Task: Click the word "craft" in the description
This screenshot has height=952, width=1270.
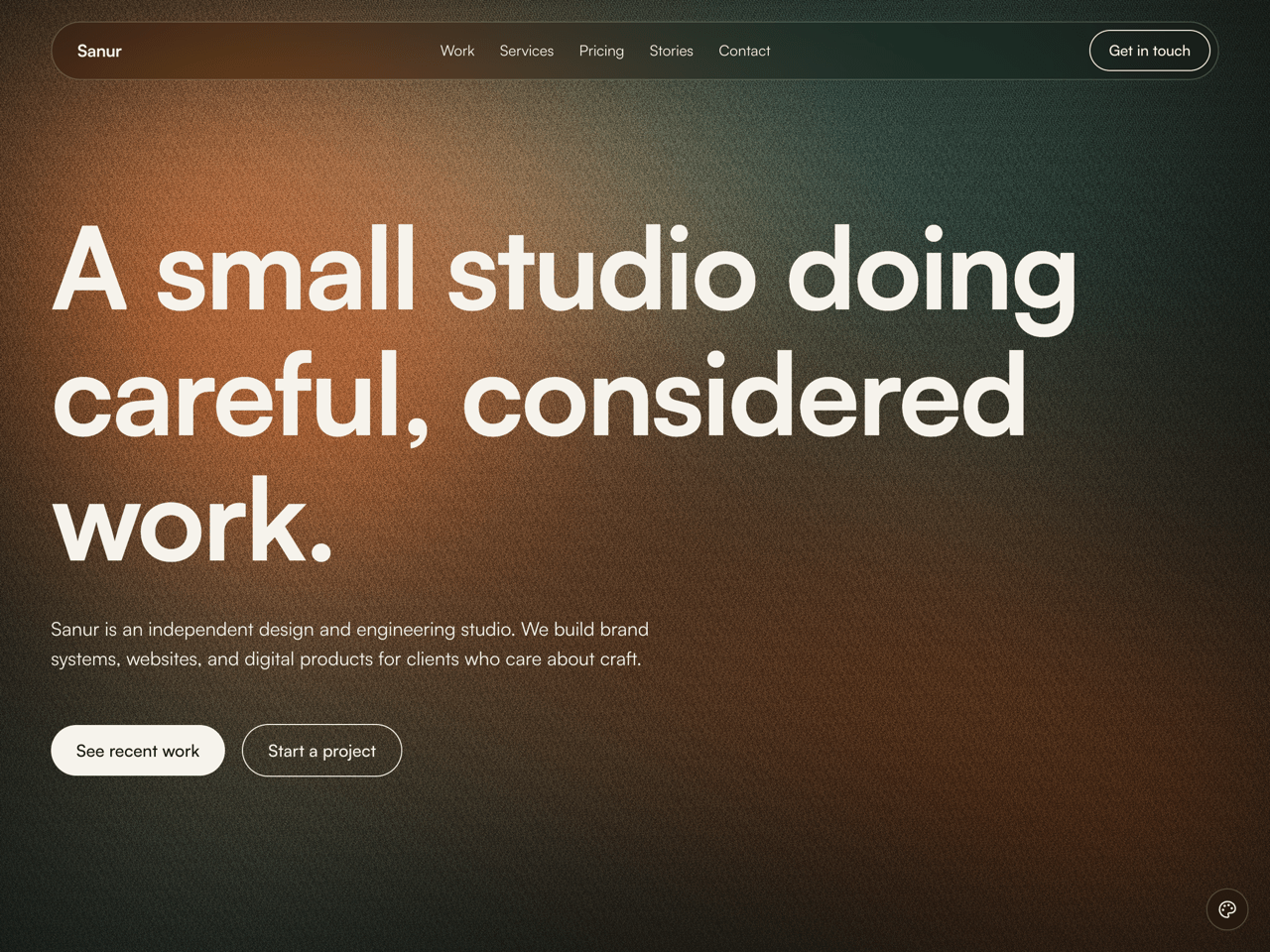Action: (617, 659)
